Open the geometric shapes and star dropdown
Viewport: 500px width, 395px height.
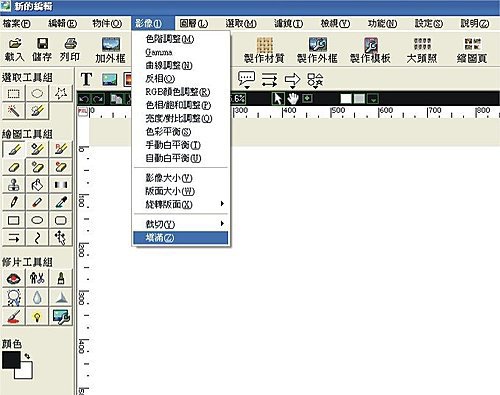point(315,81)
